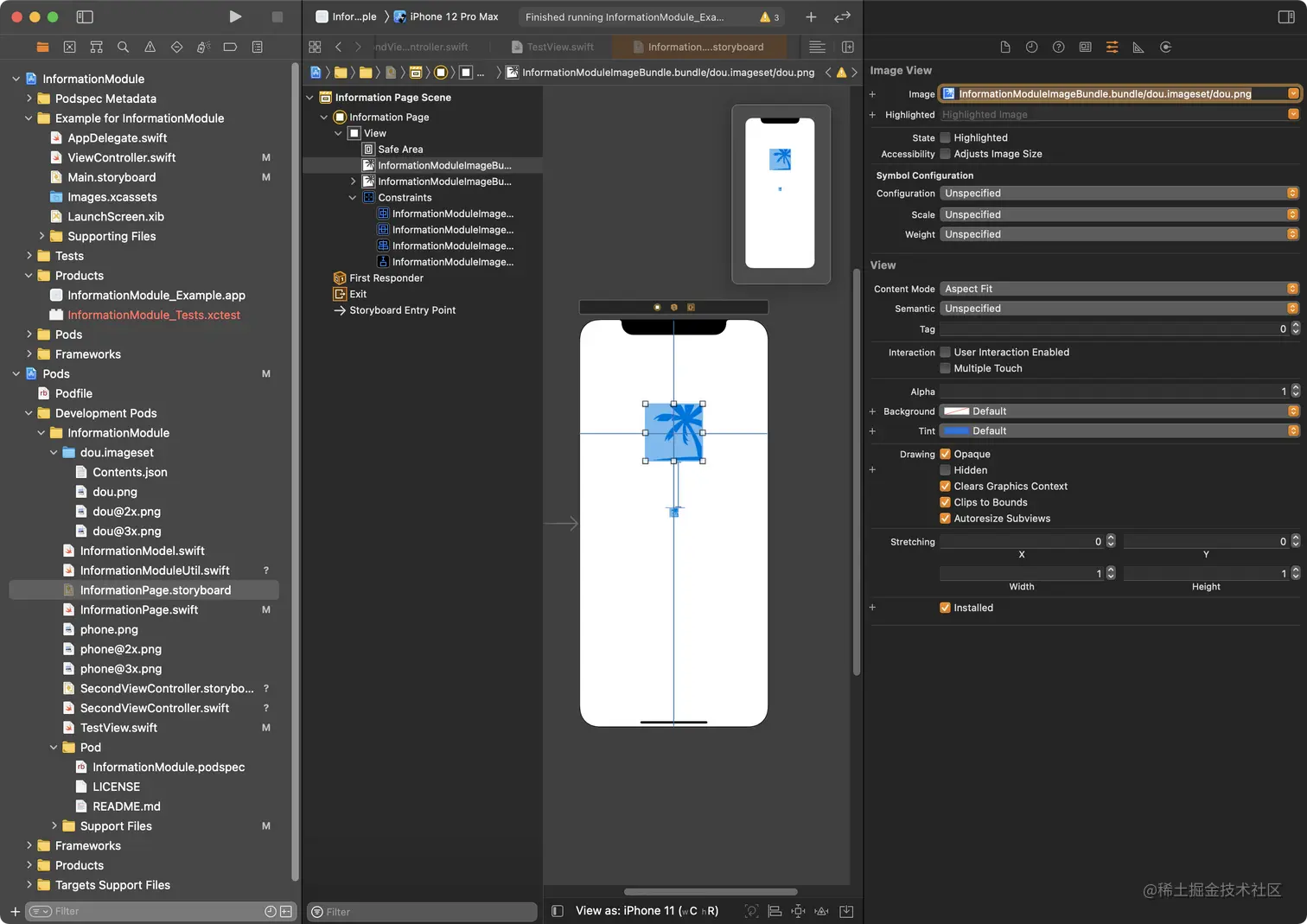This screenshot has height=924, width=1307.
Task: Open the Symbol navigator
Action: coord(96,47)
